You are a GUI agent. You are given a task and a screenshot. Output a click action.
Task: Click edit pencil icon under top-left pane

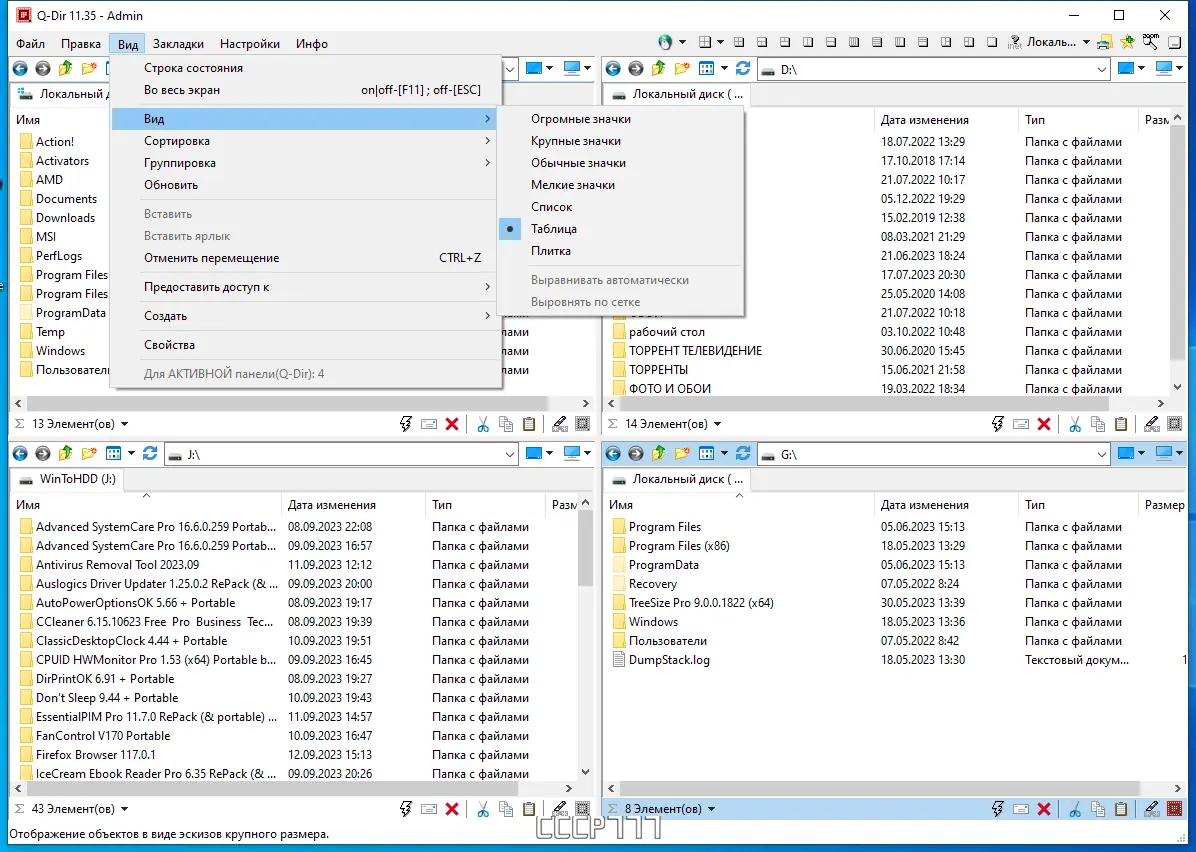pyautogui.click(x=560, y=424)
